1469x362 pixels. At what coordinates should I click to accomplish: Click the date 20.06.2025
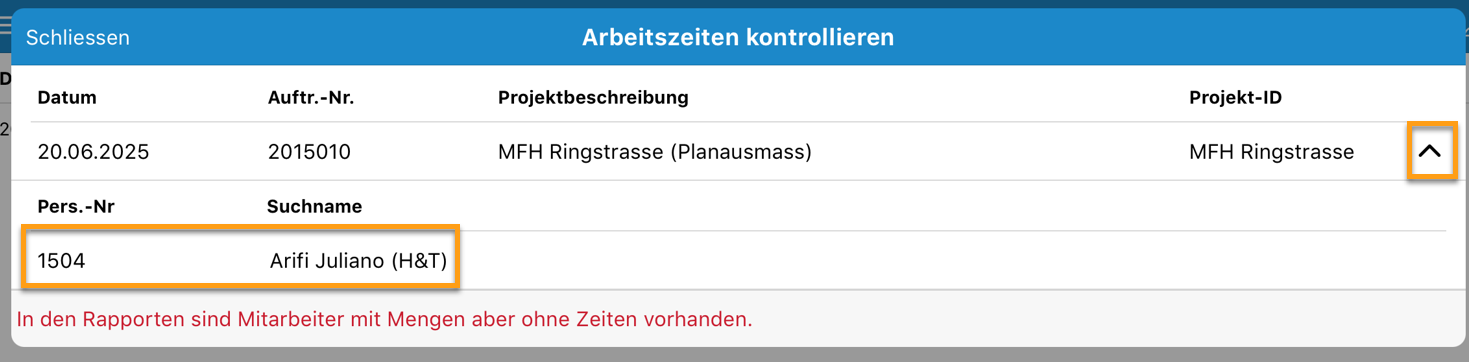click(93, 152)
